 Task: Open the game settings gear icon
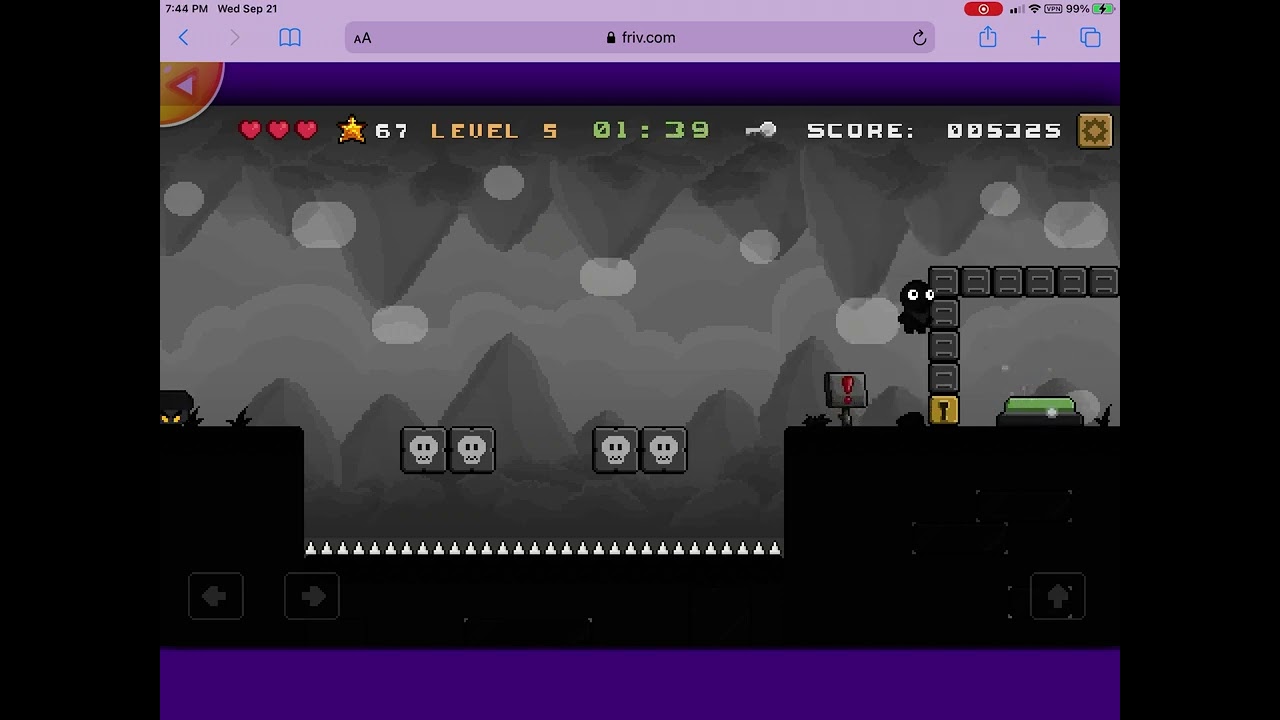(1095, 131)
